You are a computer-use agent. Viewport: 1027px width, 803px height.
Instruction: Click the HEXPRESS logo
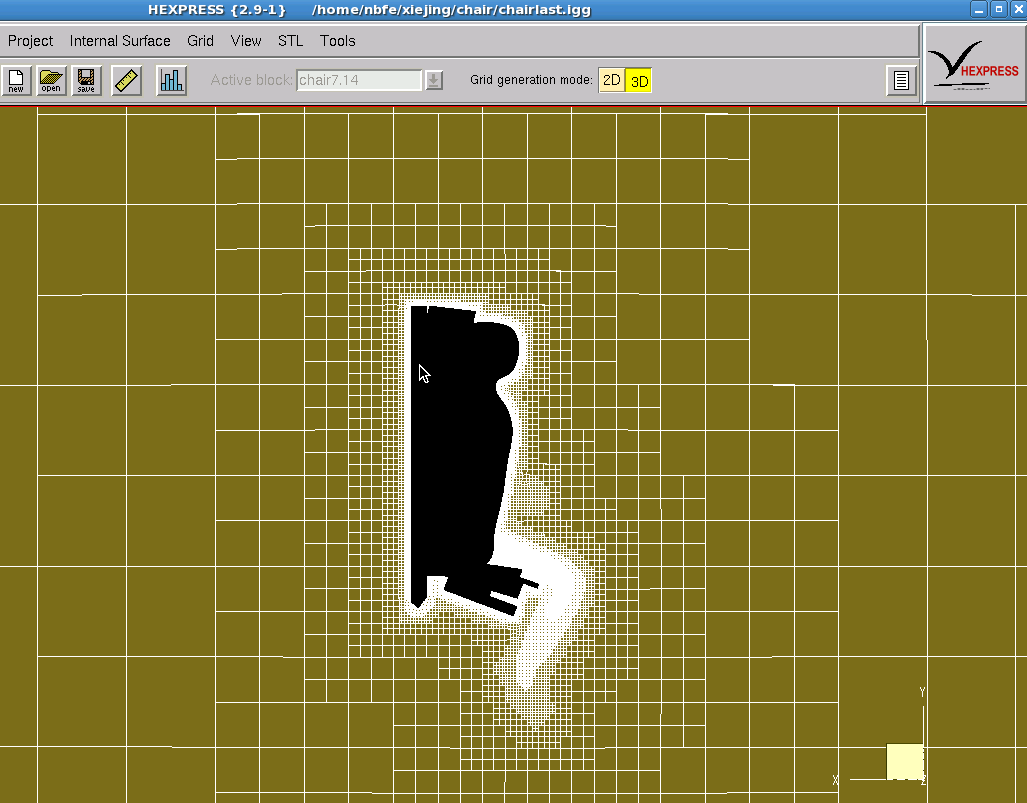click(x=974, y=63)
